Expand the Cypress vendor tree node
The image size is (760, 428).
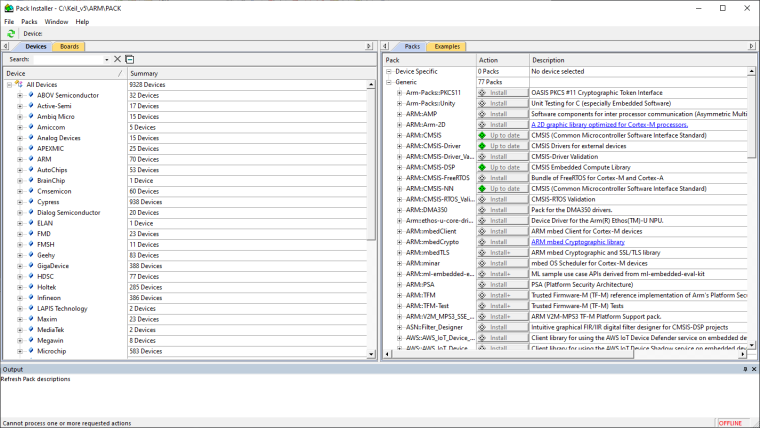(x=19, y=202)
